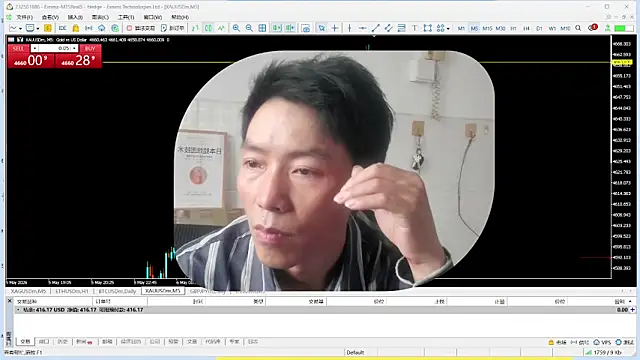Open the Insert menu
640x360 pixels.
[75, 17]
